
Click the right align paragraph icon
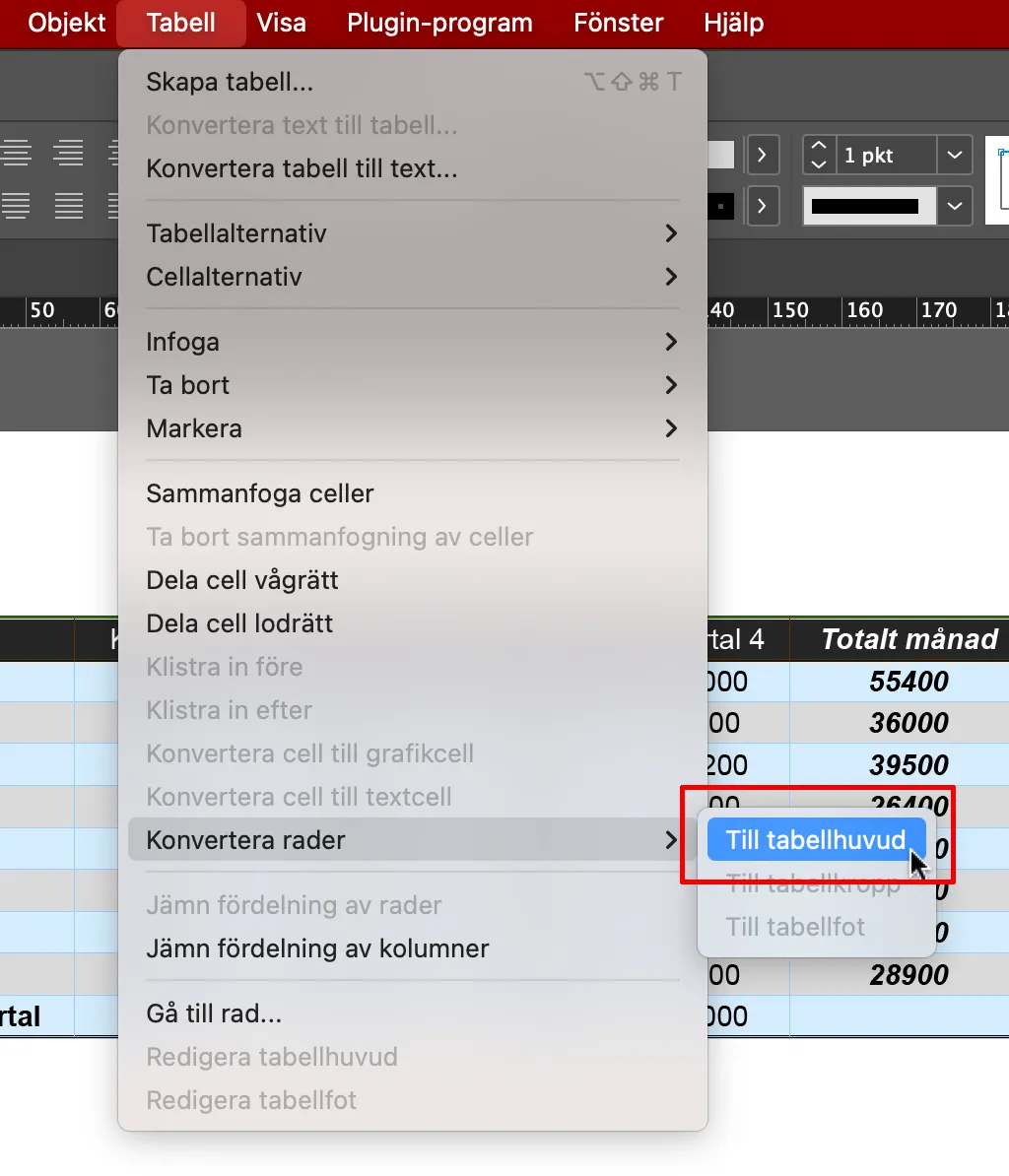pos(68,154)
